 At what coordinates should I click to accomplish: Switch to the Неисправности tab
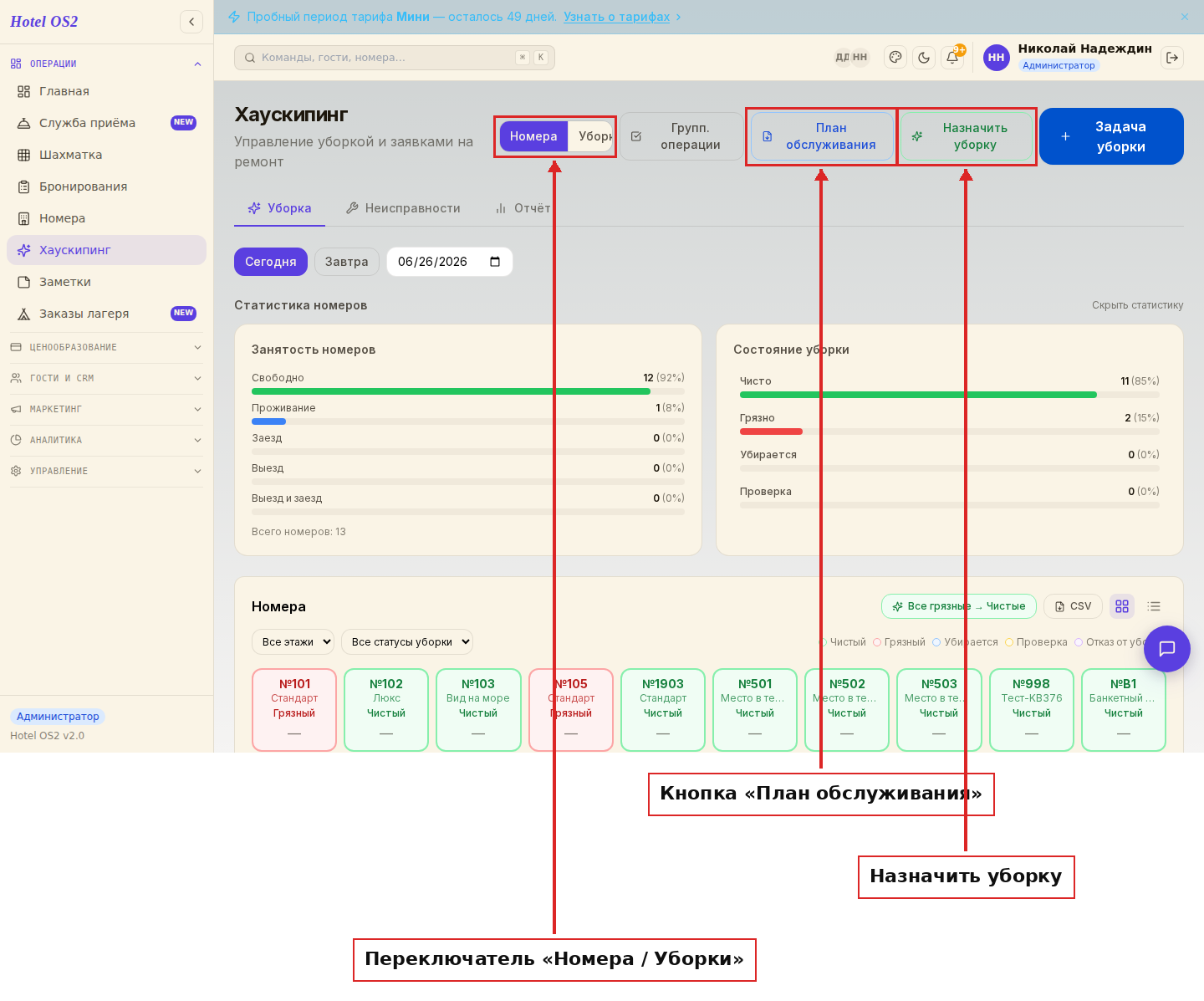(403, 208)
